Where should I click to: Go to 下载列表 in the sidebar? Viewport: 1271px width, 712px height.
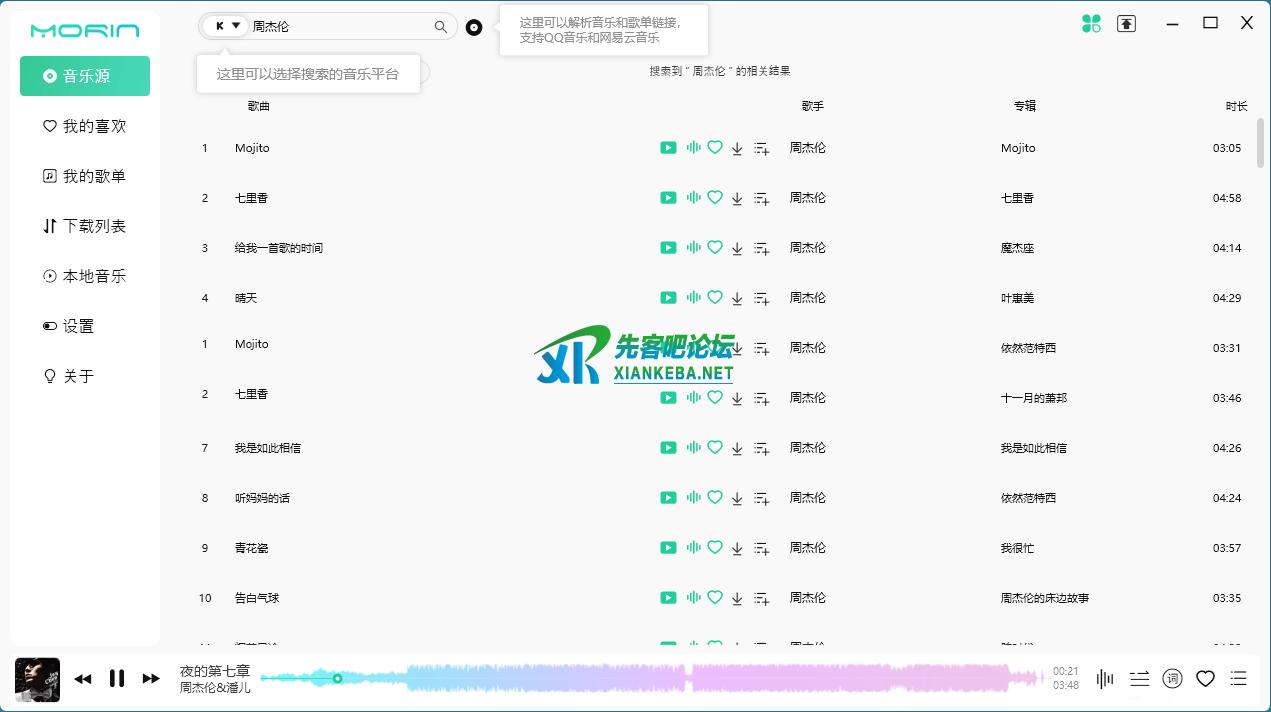tap(85, 226)
